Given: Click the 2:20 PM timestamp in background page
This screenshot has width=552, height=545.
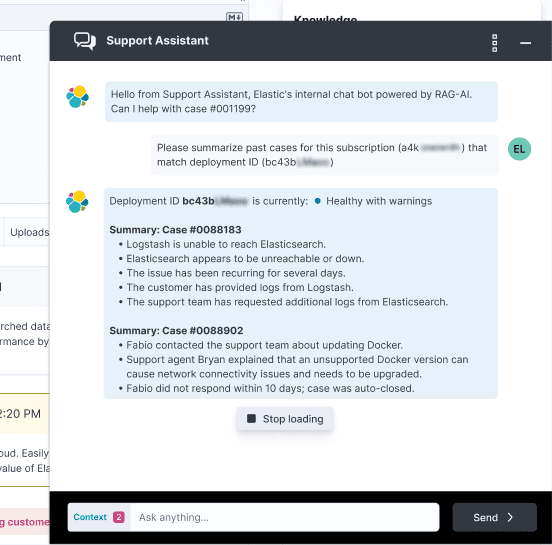Looking at the screenshot, I should pos(20,414).
